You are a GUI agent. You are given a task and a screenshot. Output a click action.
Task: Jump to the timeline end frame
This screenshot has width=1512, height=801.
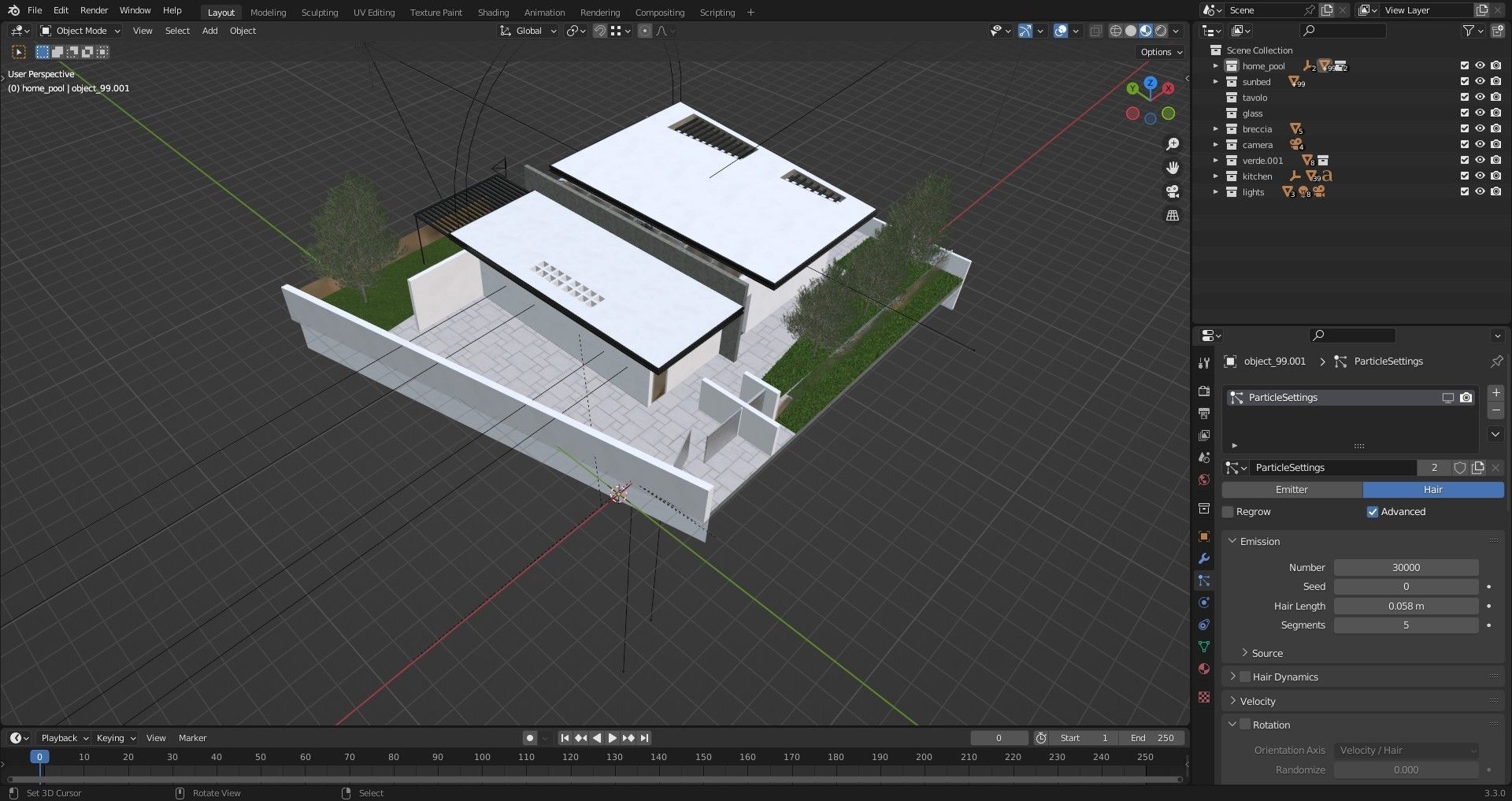(644, 738)
